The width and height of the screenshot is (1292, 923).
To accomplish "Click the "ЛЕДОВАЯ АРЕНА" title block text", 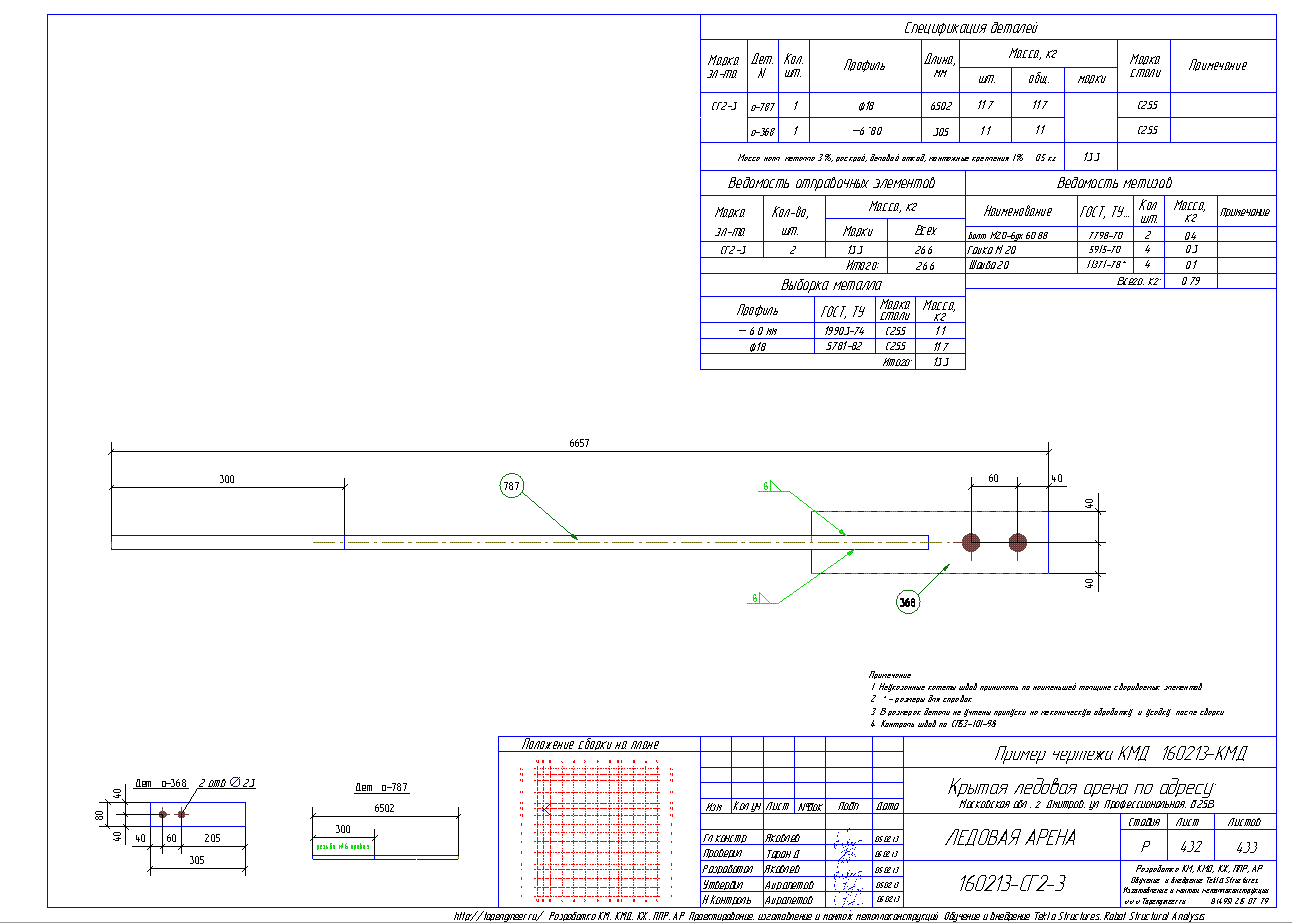I will click(x=1010, y=838).
